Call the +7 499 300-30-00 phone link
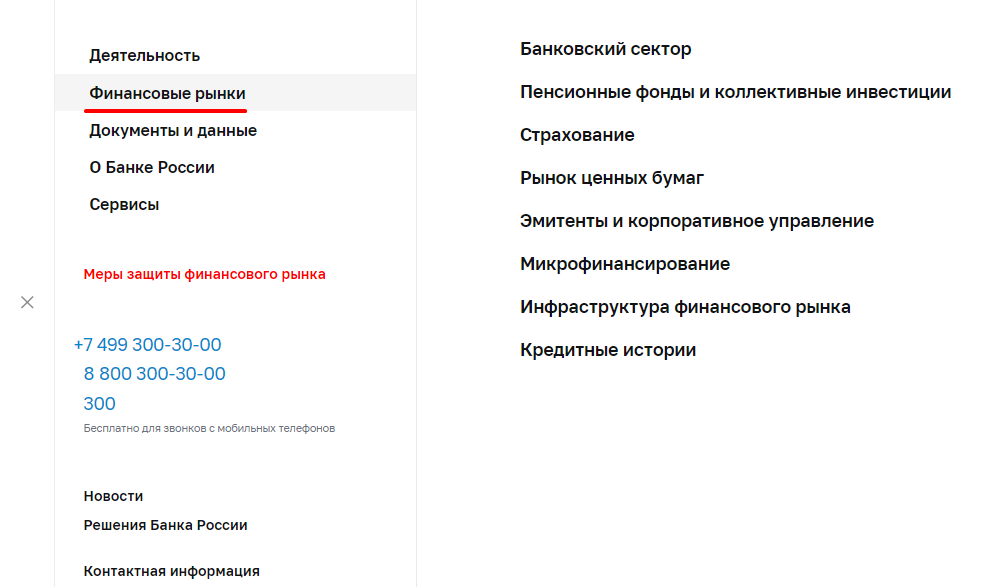997x587 pixels. [147, 345]
